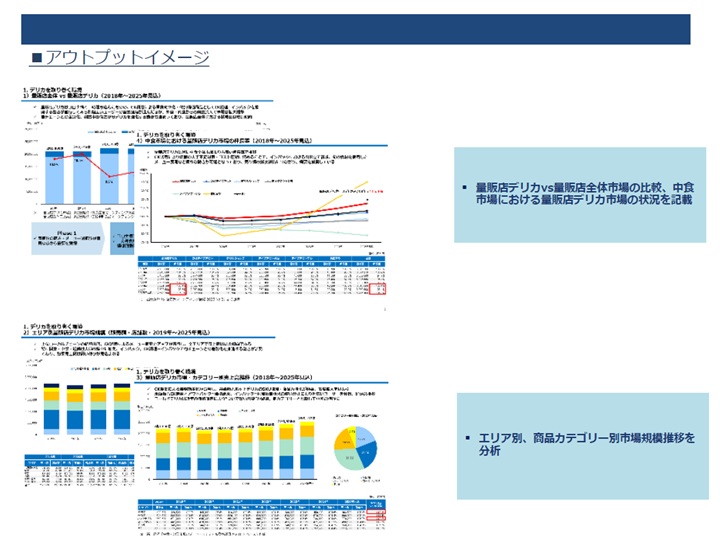The height and width of the screenshot is (540, 720).
Task: Click the pie chart in the category slide
Action: [x=355, y=448]
